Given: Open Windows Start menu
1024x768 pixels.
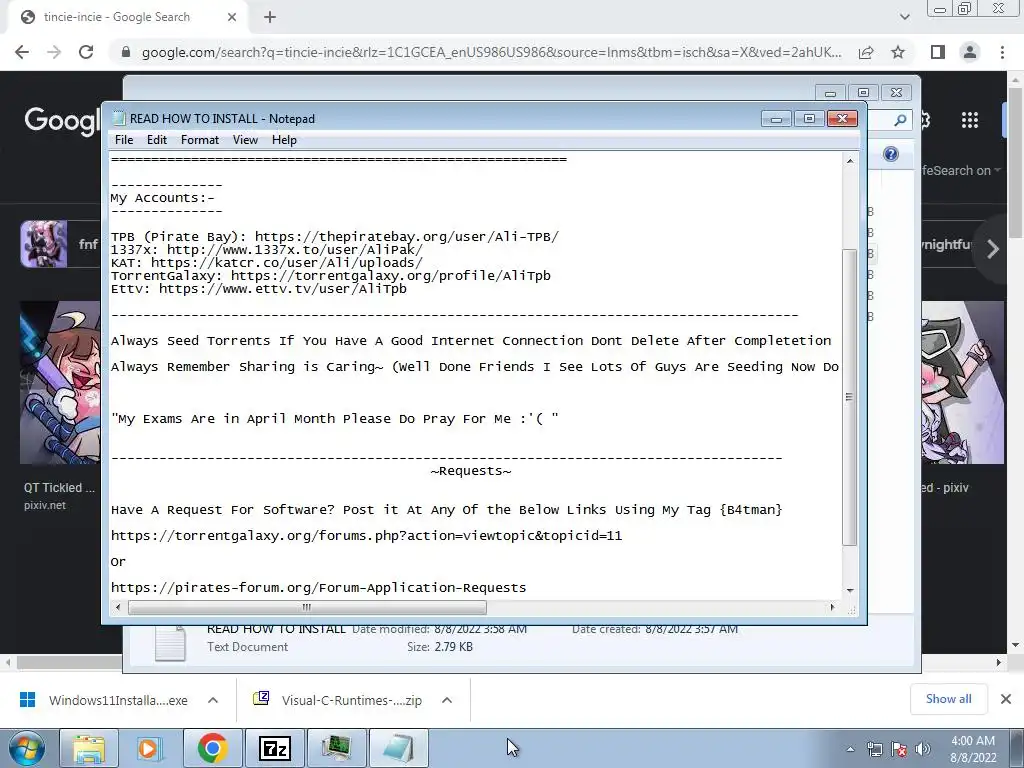Looking at the screenshot, I should pyautogui.click(x=25, y=748).
